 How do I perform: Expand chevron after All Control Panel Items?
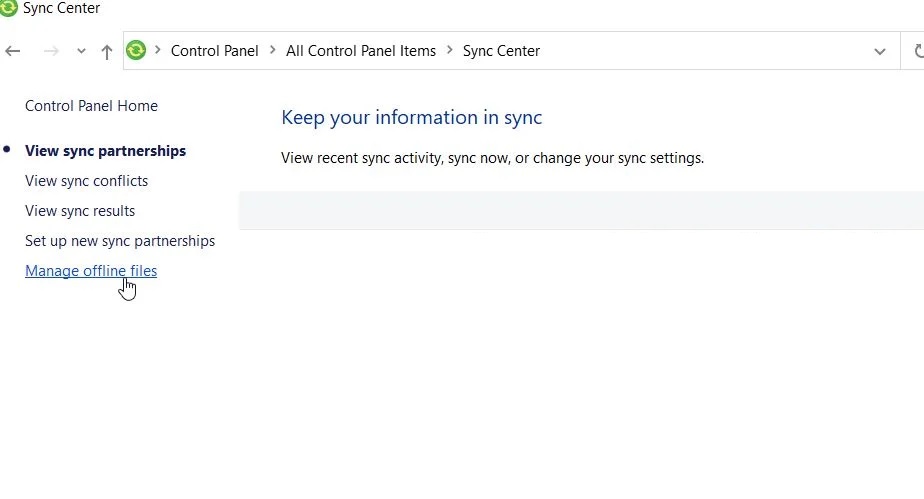[x=450, y=50]
